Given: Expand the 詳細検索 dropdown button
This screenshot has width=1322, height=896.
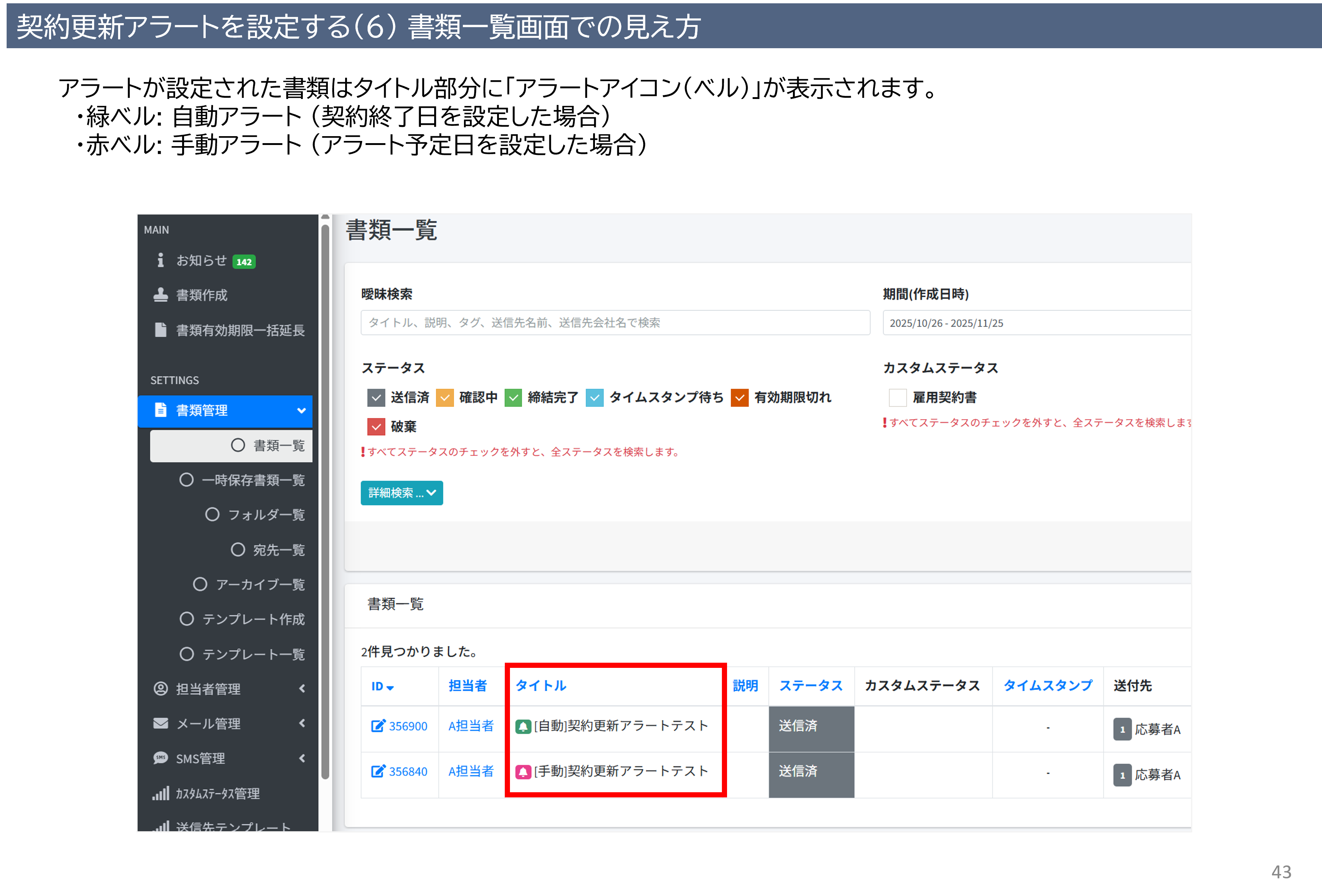Looking at the screenshot, I should pos(402,493).
